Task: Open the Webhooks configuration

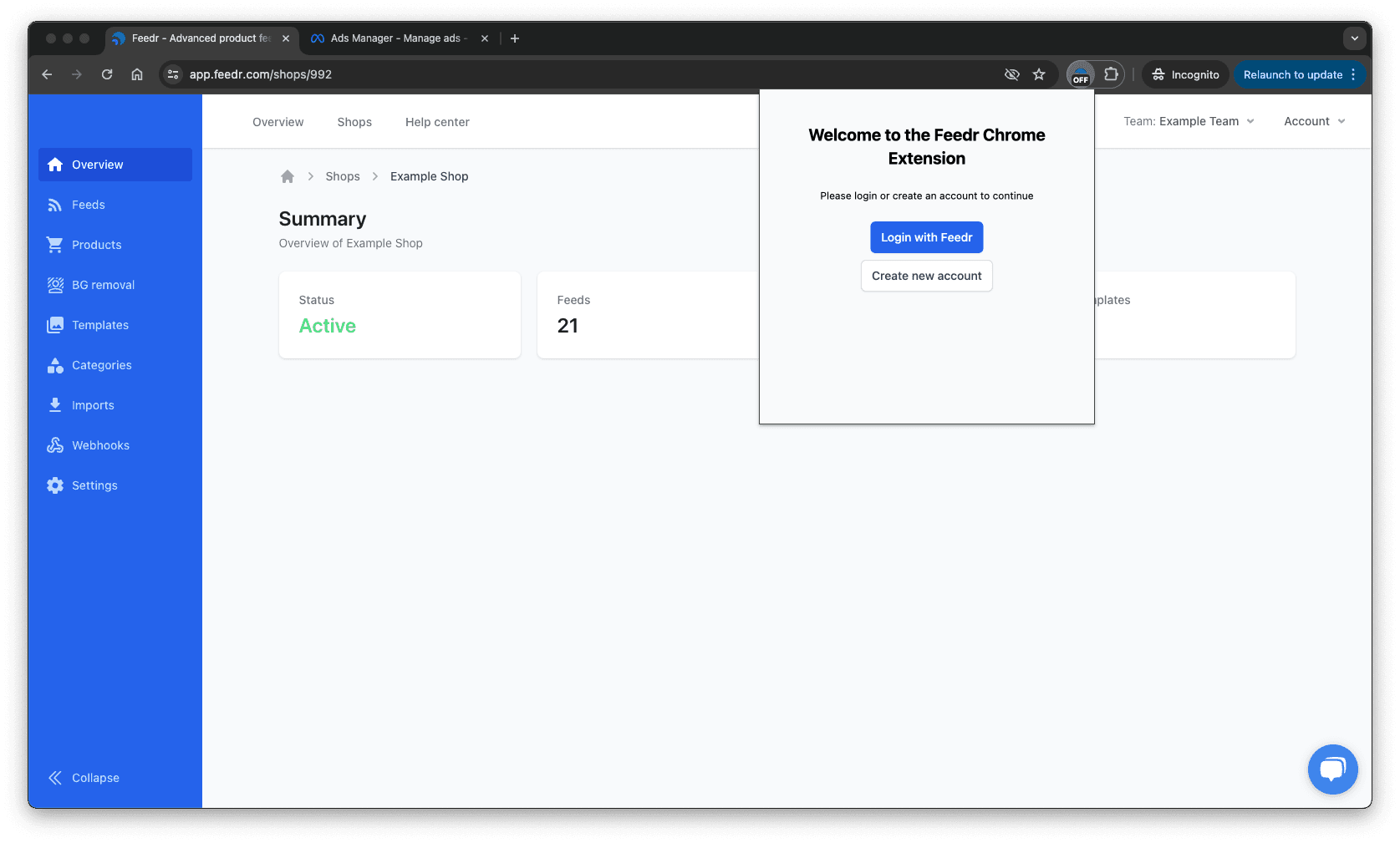Action: click(100, 444)
